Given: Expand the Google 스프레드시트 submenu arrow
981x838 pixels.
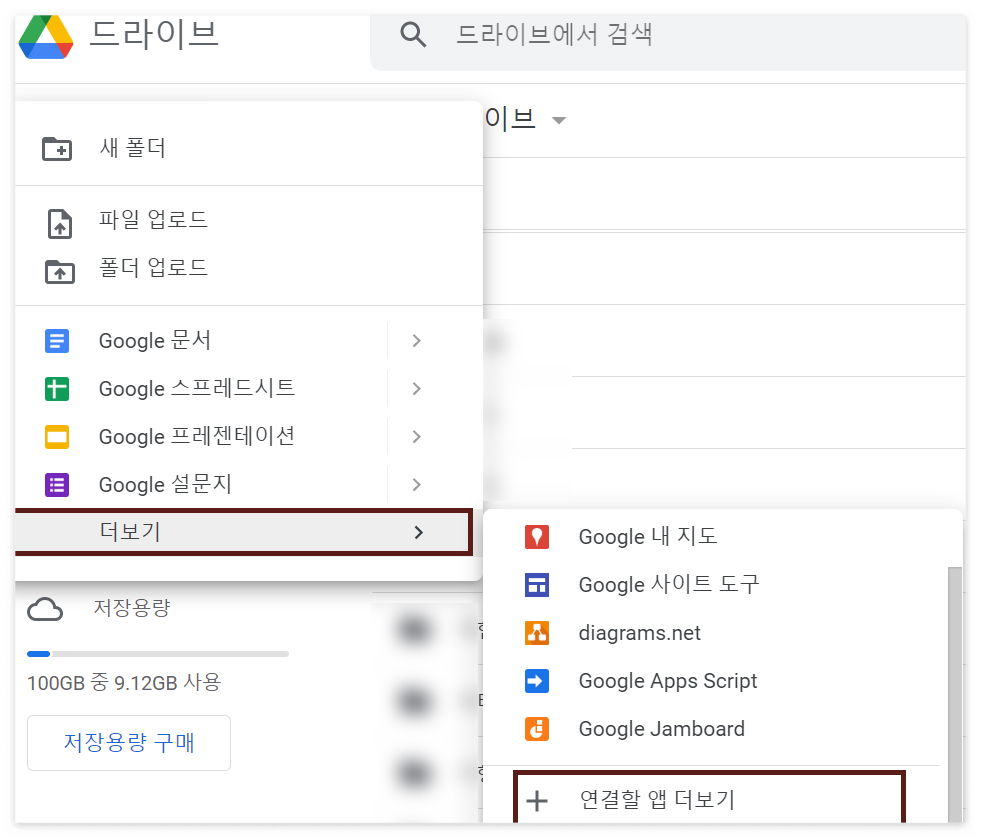Looking at the screenshot, I should 417,389.
